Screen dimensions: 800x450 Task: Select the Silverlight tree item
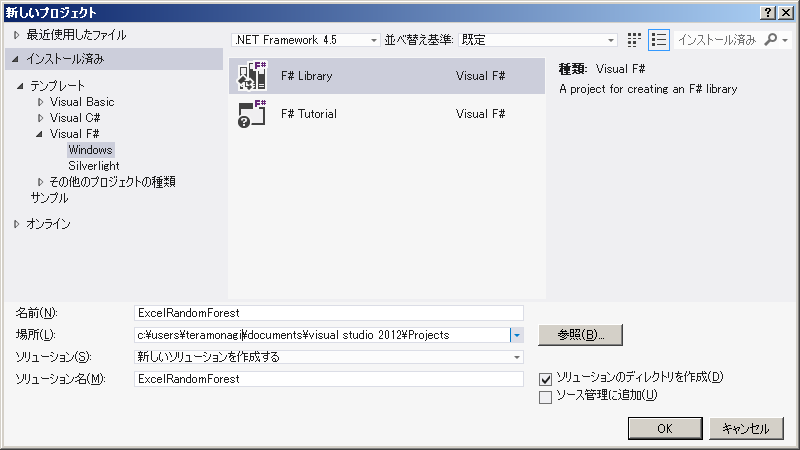[x=94, y=166]
